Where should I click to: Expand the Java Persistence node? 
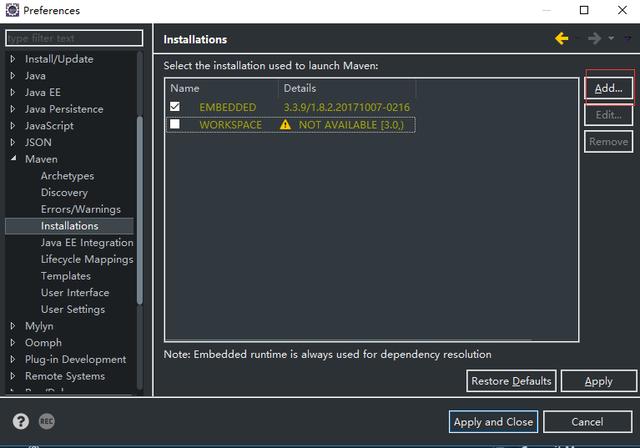click(x=13, y=109)
